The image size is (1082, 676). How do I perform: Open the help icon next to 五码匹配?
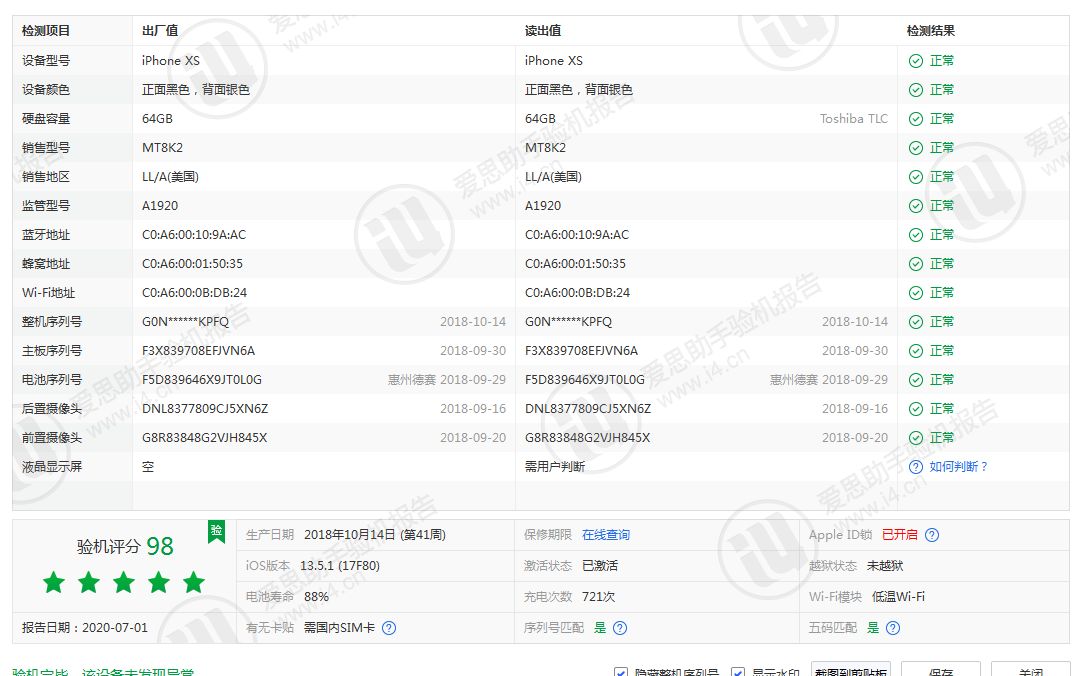point(892,628)
